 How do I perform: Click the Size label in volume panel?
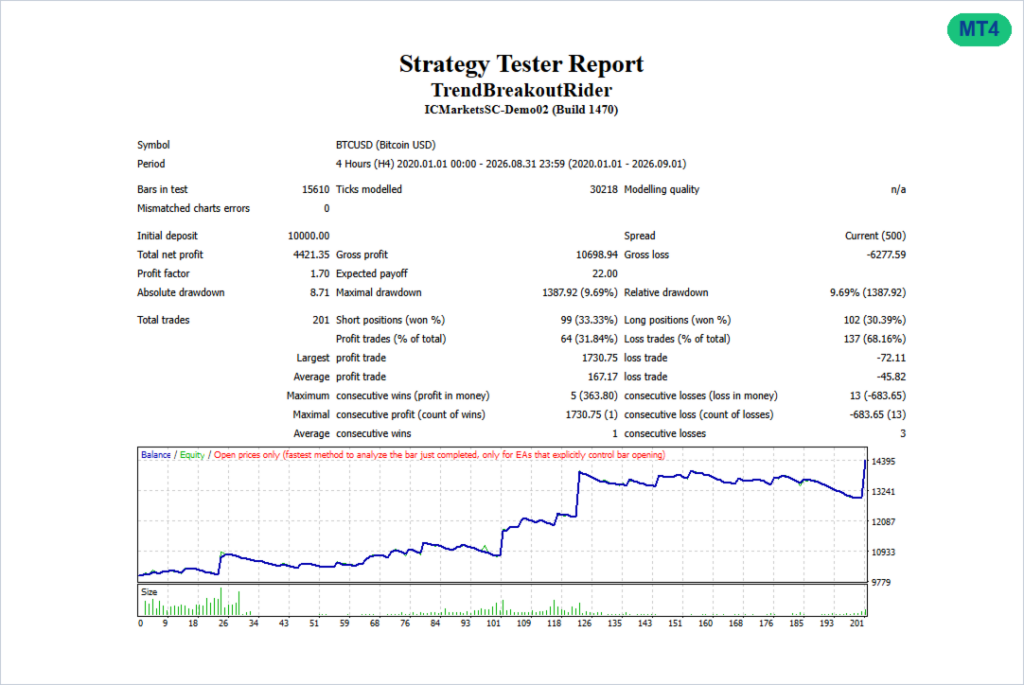(x=149, y=592)
